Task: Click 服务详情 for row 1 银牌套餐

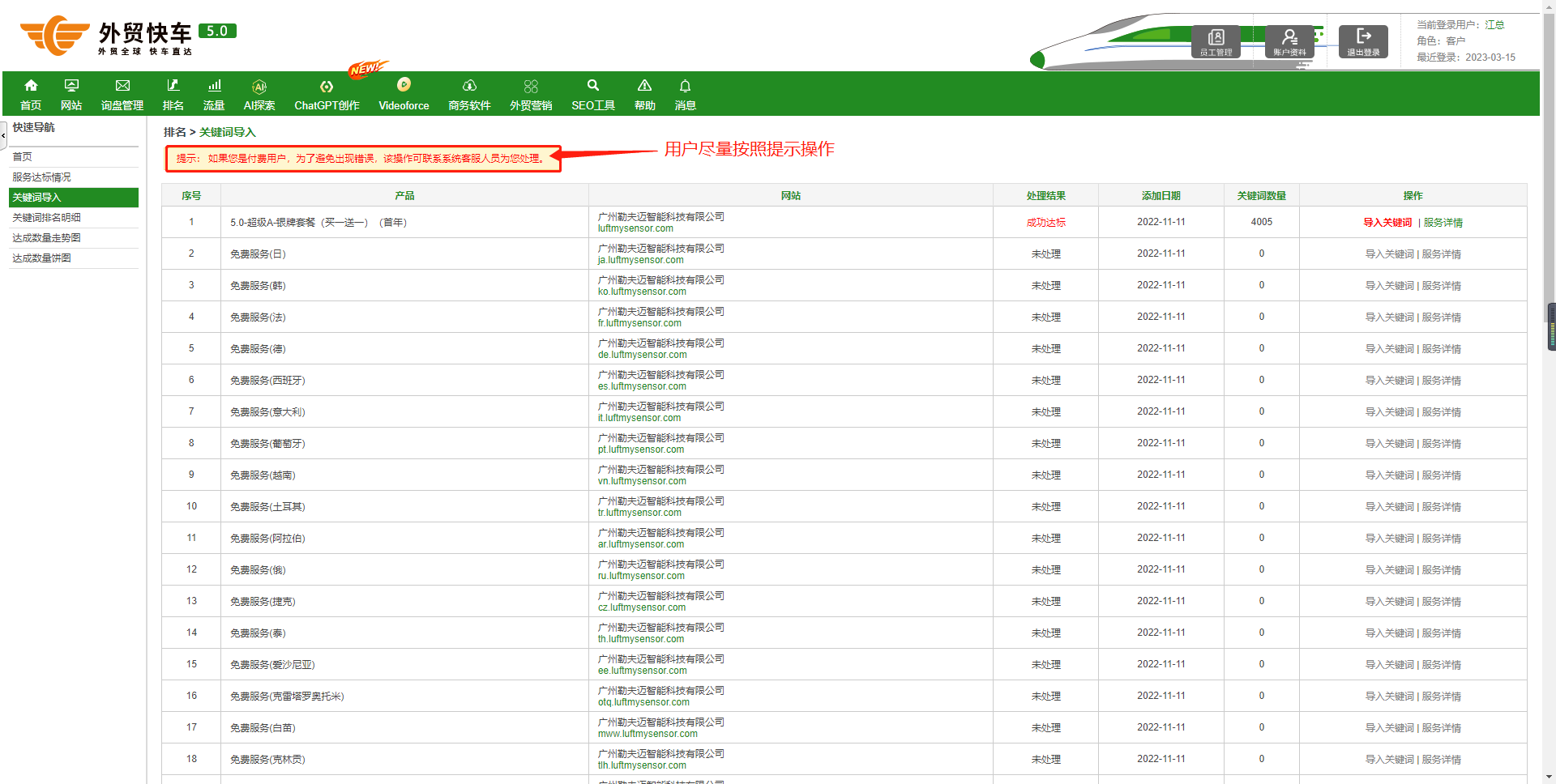Action: click(x=1443, y=223)
